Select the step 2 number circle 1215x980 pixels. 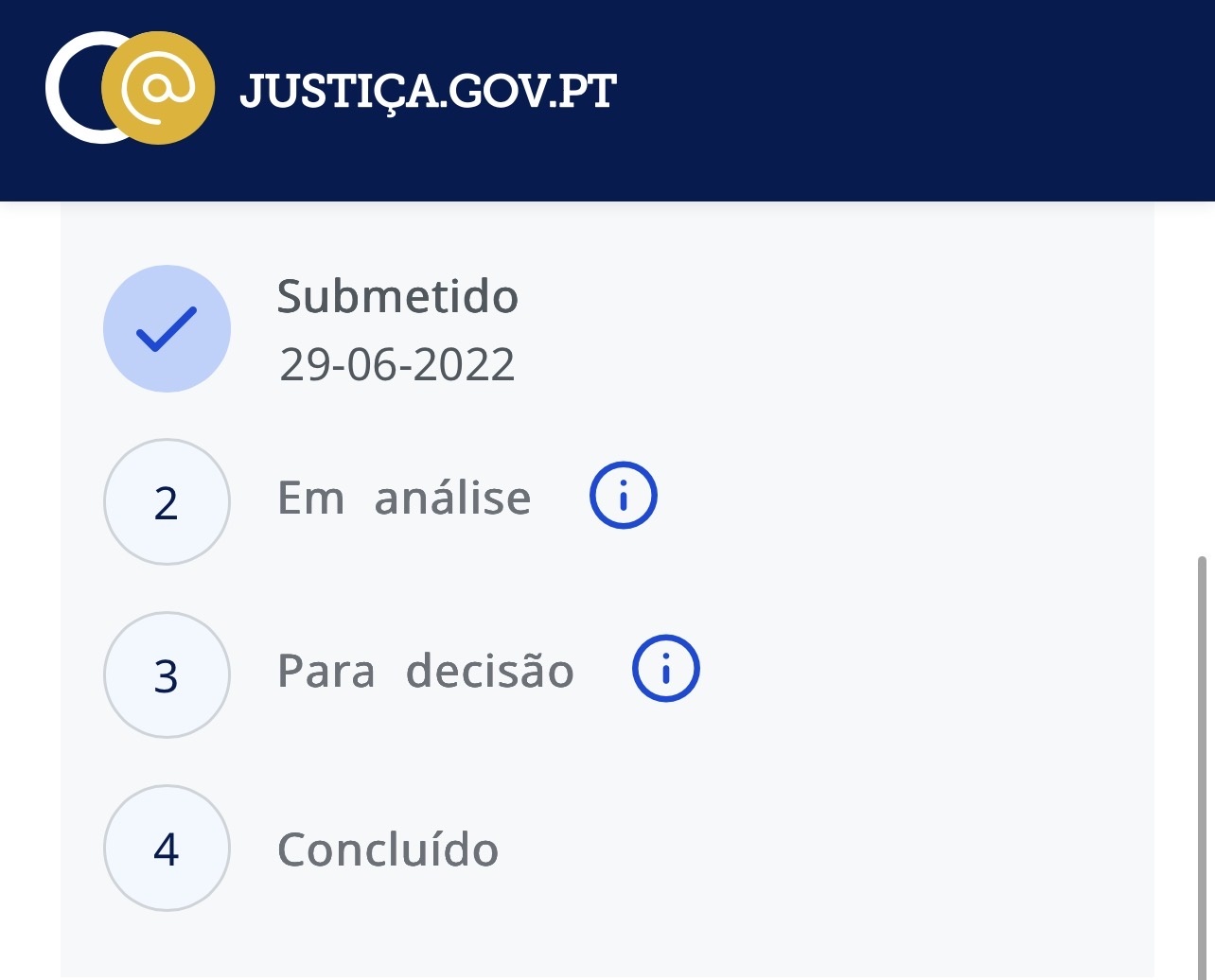click(x=167, y=502)
